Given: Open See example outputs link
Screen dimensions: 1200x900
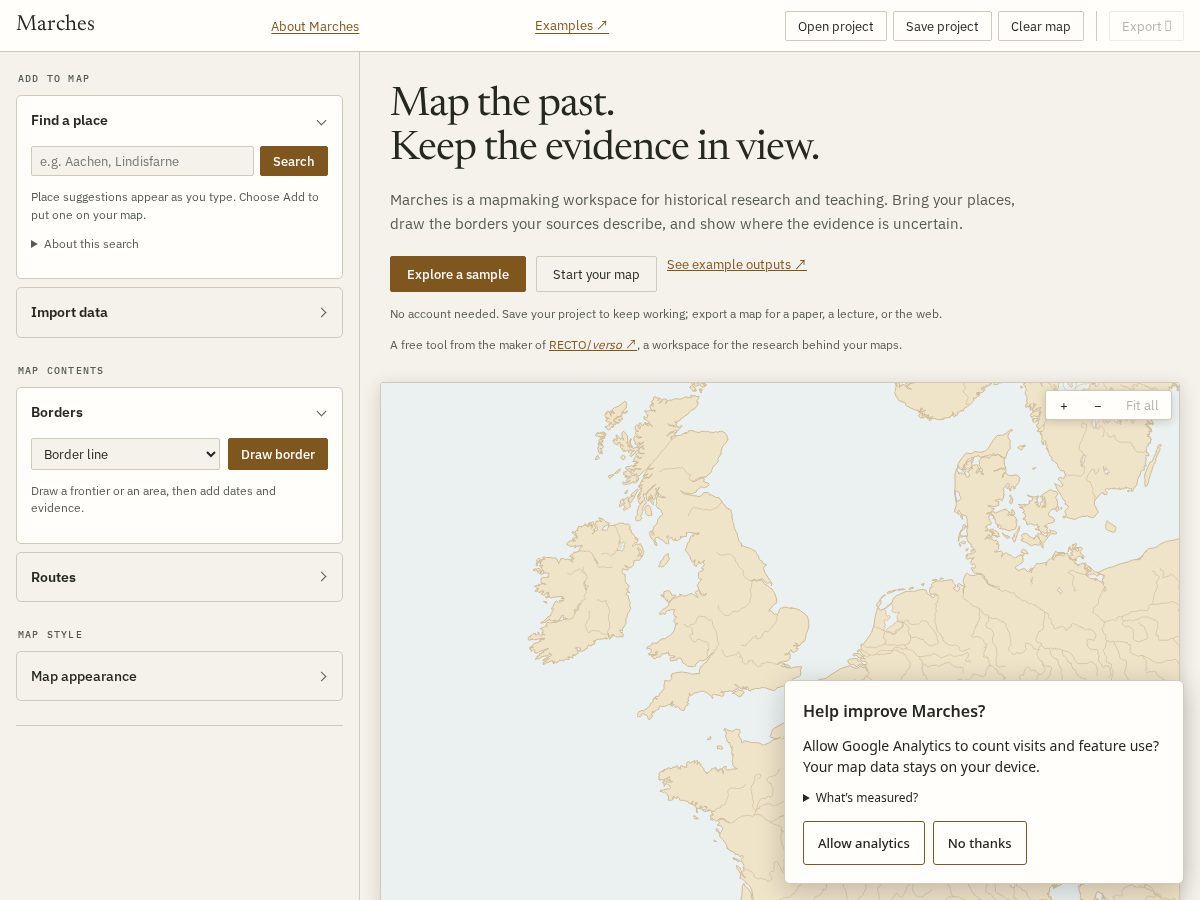Looking at the screenshot, I should pyautogui.click(x=736, y=265).
